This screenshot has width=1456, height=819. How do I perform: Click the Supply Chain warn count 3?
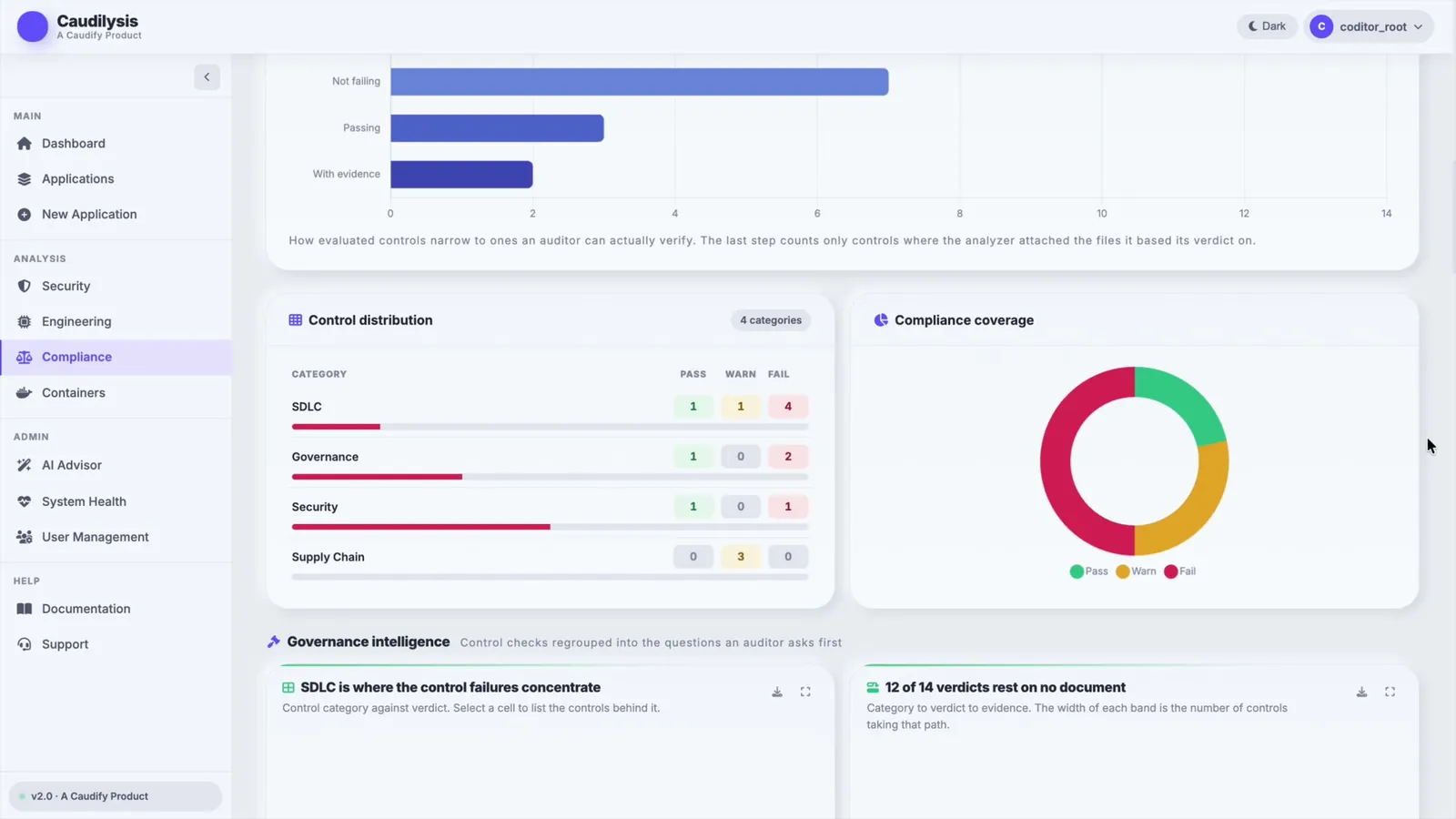[x=741, y=557]
